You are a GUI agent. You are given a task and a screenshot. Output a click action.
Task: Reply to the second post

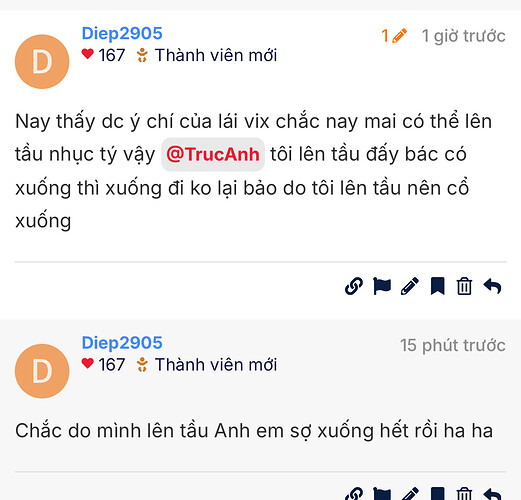pos(492,494)
